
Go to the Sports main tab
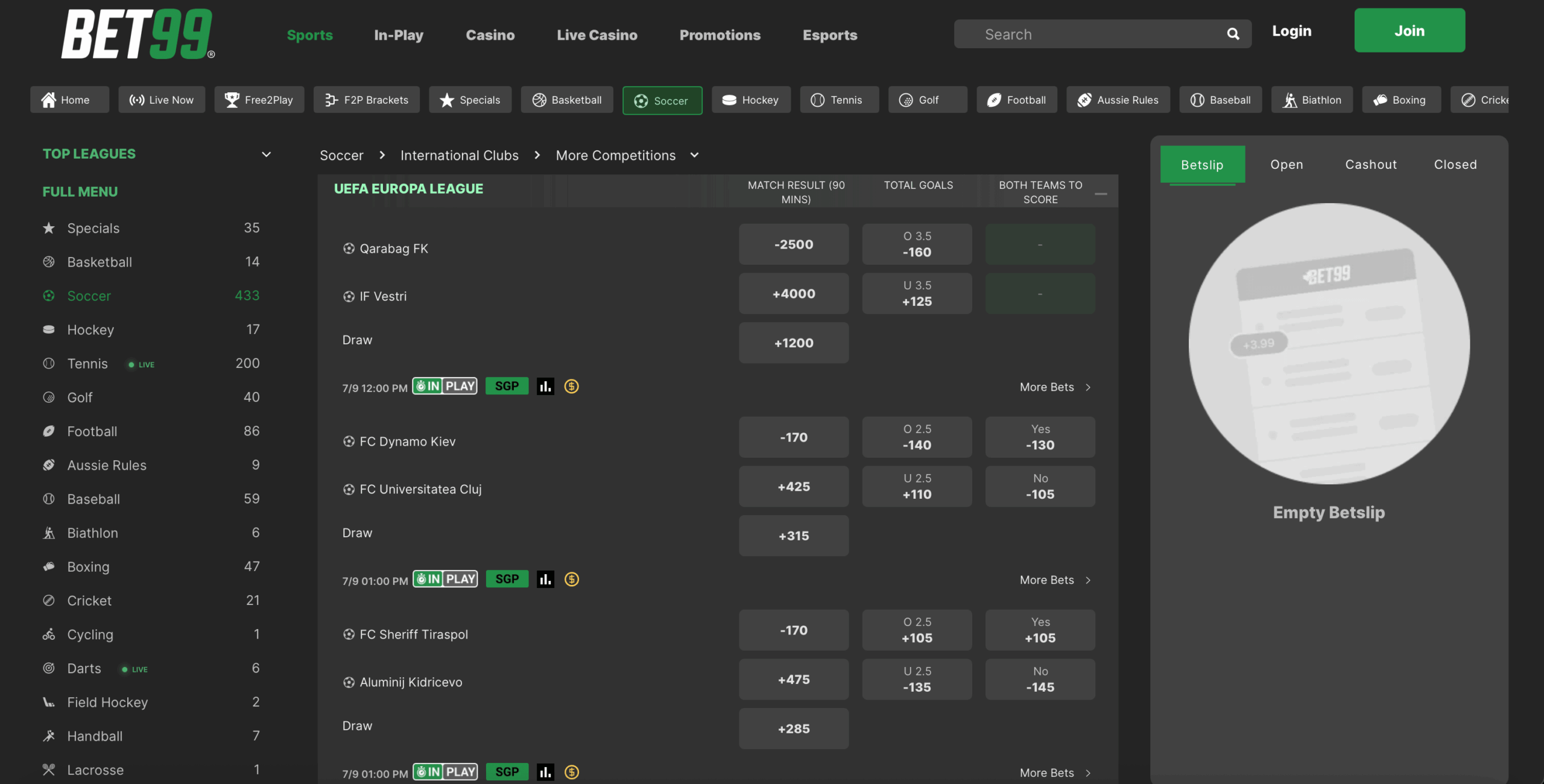(x=310, y=35)
